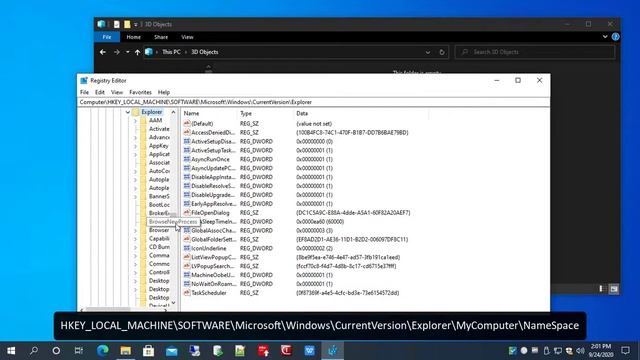Select the NoWaitOnRoam... value name

(x=213, y=284)
